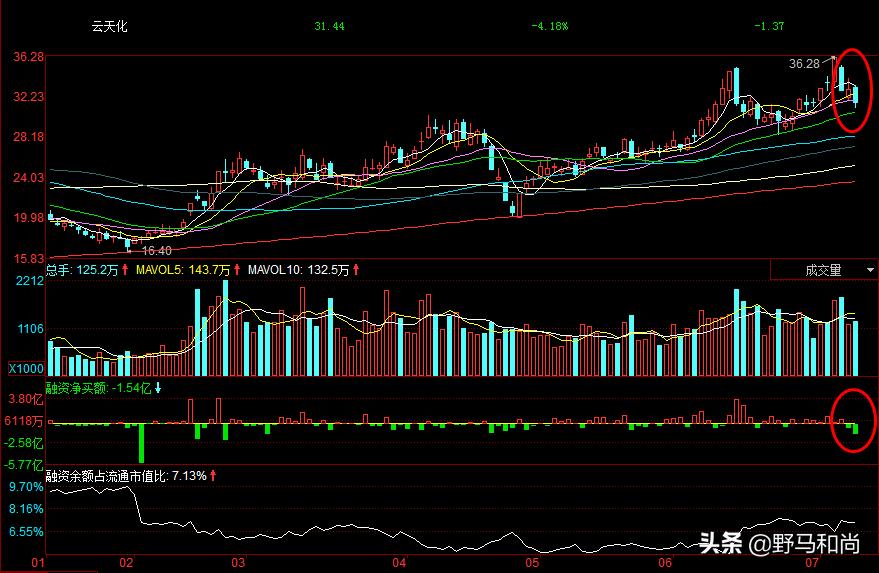Viewport: 879px width, 573px height.
Task: Click the down arrow beside 融资净买额 value
Action: point(157,388)
